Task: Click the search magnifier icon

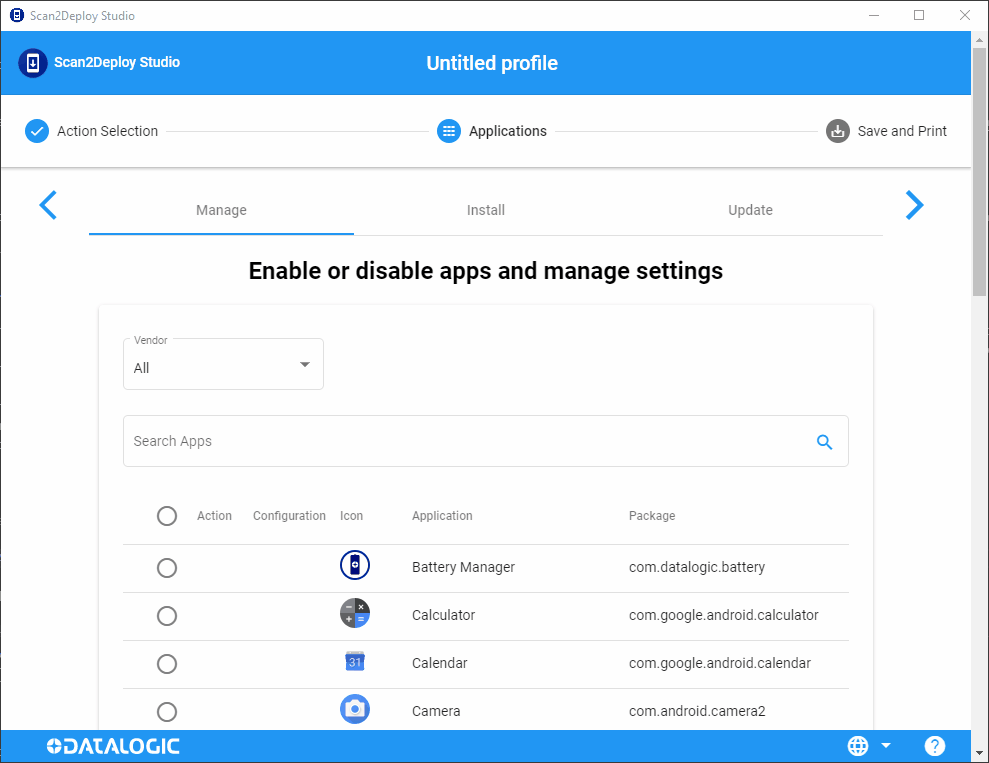Action: 824,442
